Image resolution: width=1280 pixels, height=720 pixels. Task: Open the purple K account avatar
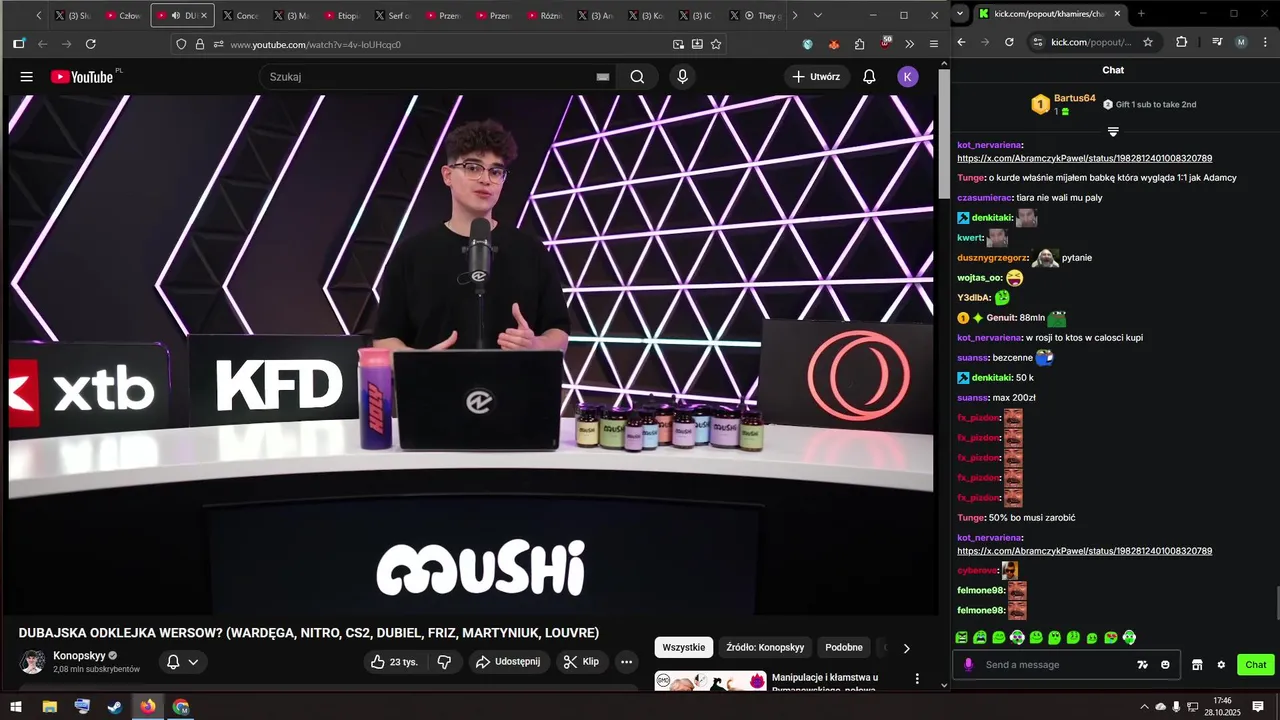click(x=908, y=77)
